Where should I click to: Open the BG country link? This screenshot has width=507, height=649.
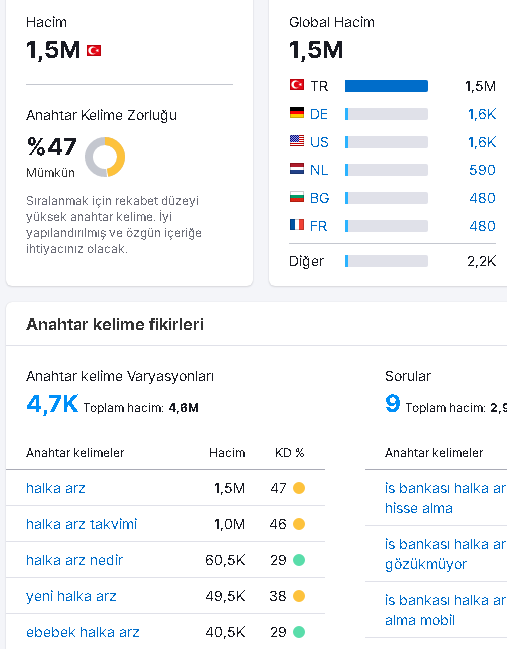point(320,198)
